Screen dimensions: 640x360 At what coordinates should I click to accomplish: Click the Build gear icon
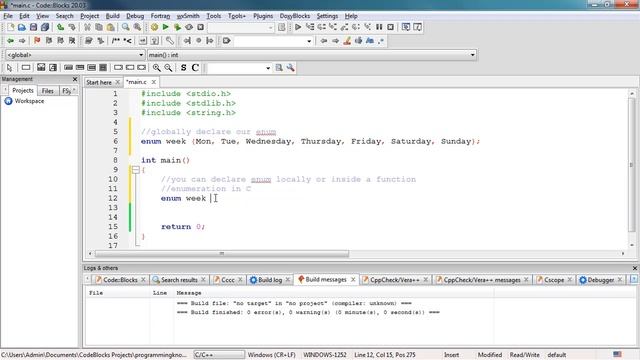click(154, 27)
